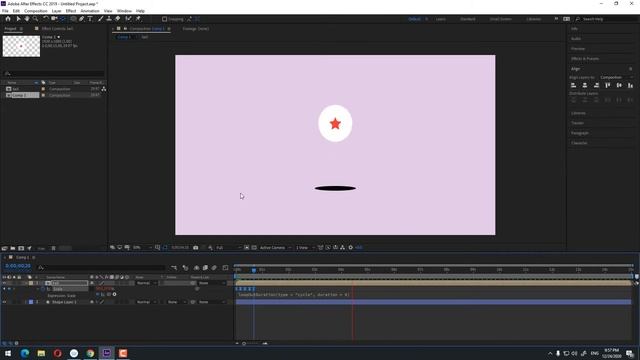Open Shape Layer 1 parent None dropdown

click(x=211, y=302)
